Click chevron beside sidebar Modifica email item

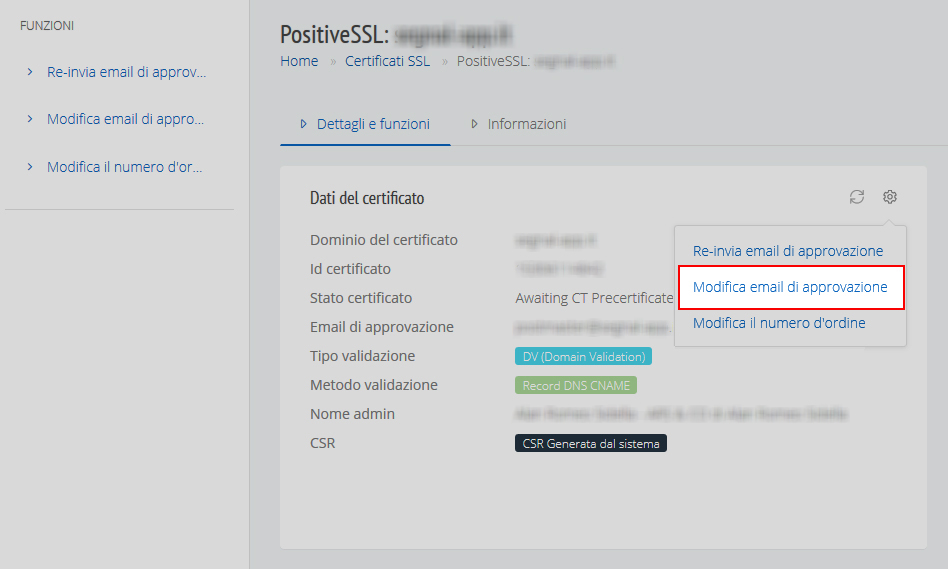[30, 119]
